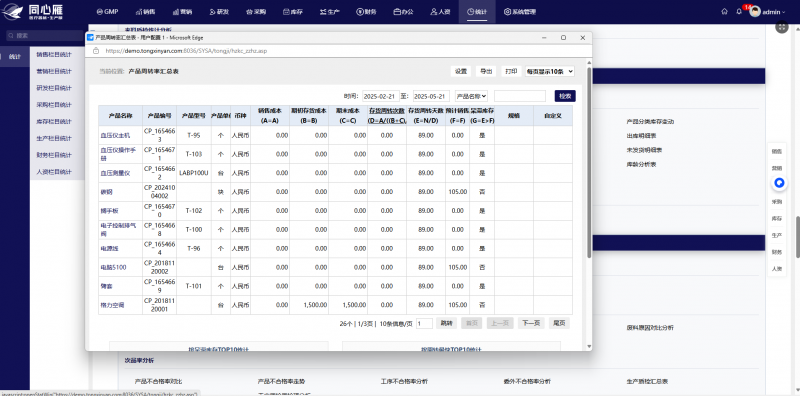The image size is (800, 396).
Task: Open the 每页显示10条 page size dropdown
Action: (549, 71)
